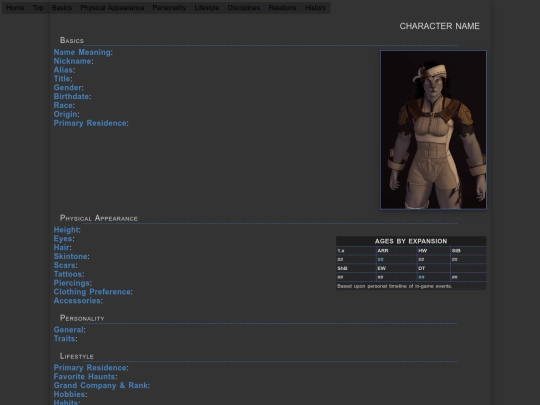Select Physical Appearance in the navigation bar
The width and height of the screenshot is (540, 405).
click(112, 8)
